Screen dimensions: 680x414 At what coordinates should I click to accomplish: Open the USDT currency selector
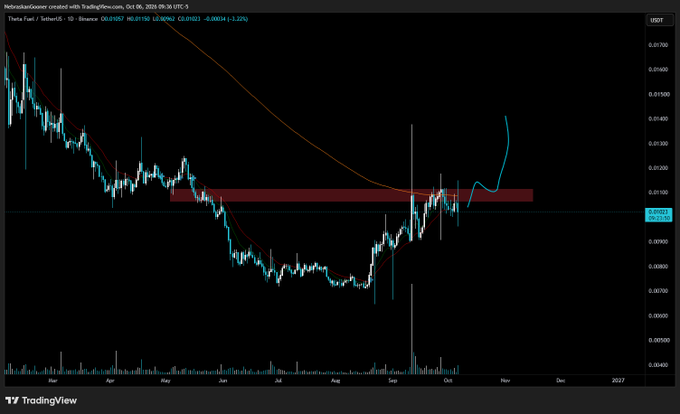659,20
